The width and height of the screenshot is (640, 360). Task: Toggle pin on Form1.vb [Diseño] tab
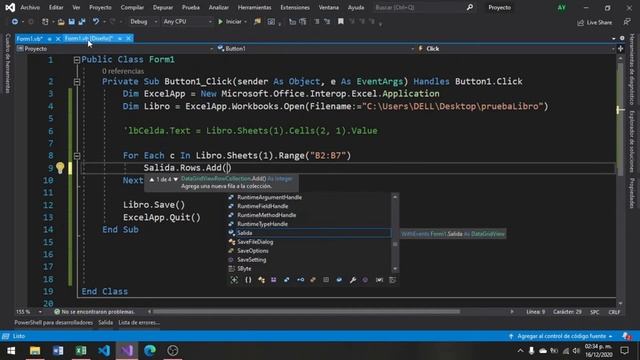[x=120, y=38]
